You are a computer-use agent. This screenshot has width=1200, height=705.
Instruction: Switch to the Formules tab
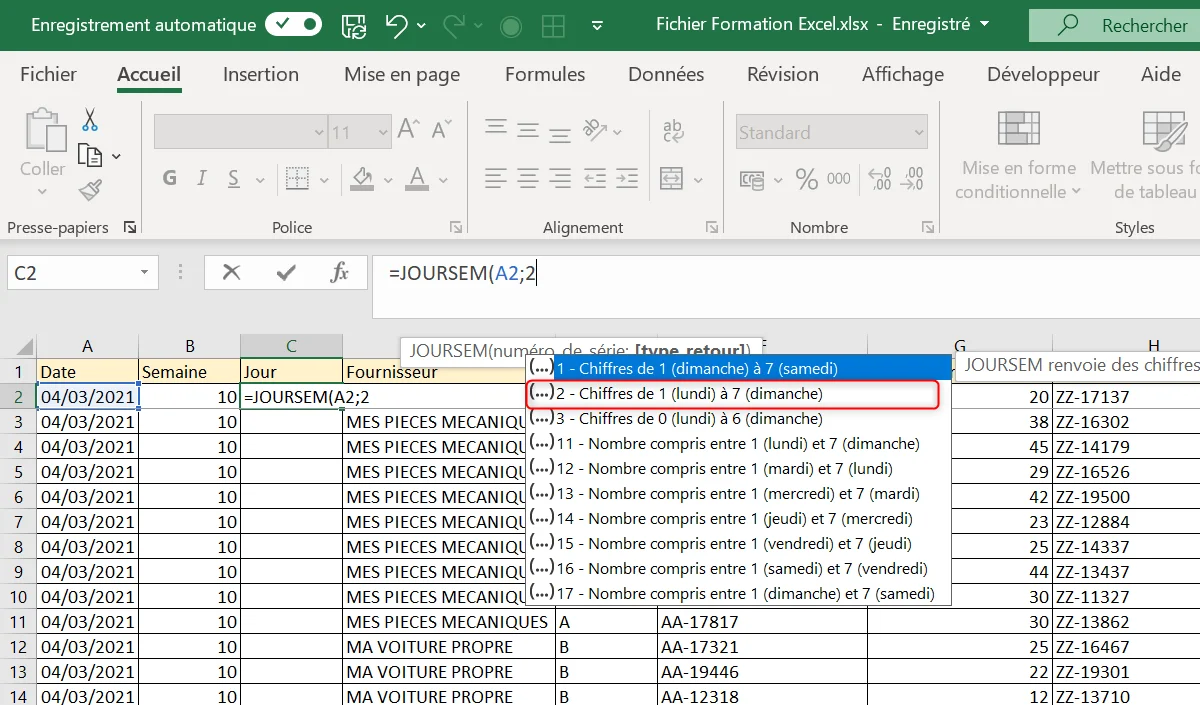pyautogui.click(x=545, y=74)
